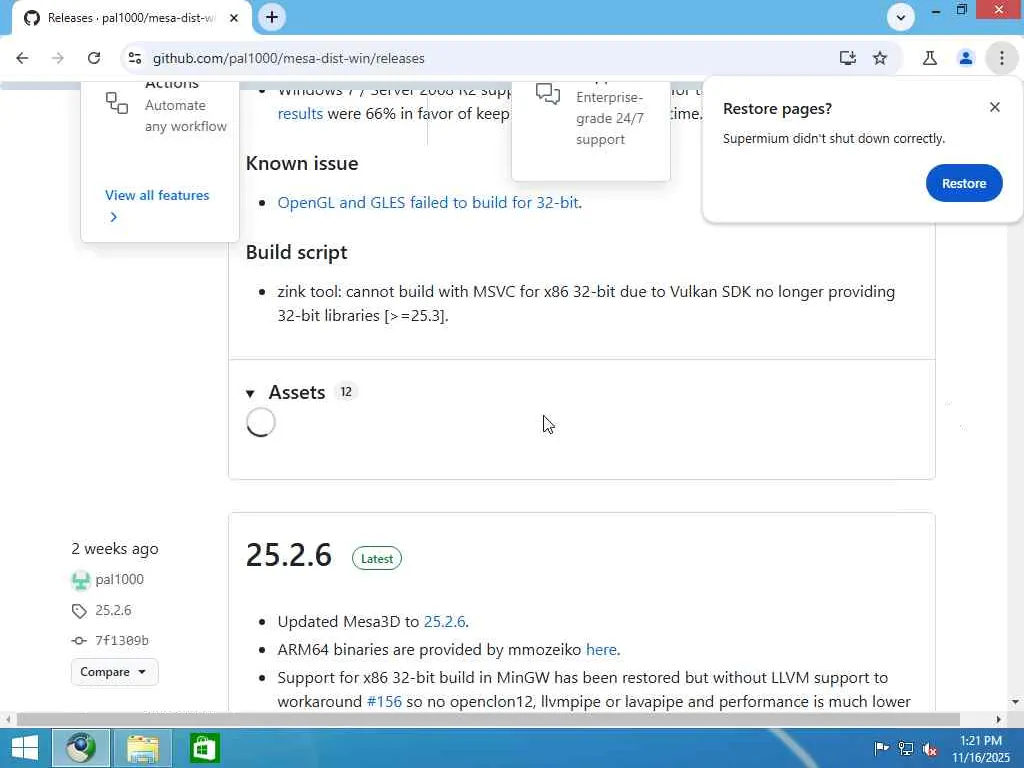Click the network icon in system tray
The image size is (1024, 768).
tap(906, 748)
